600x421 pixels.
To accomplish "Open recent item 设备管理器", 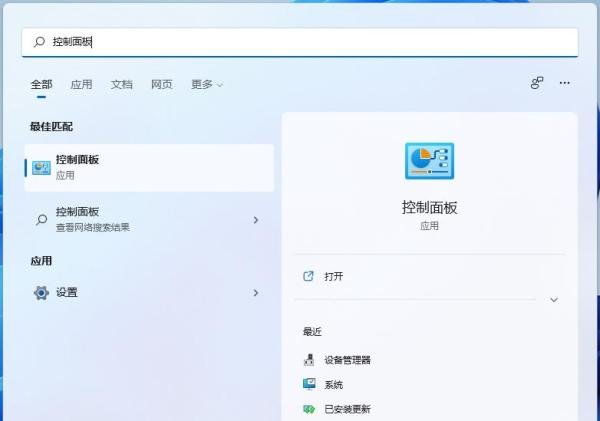I will point(347,360).
